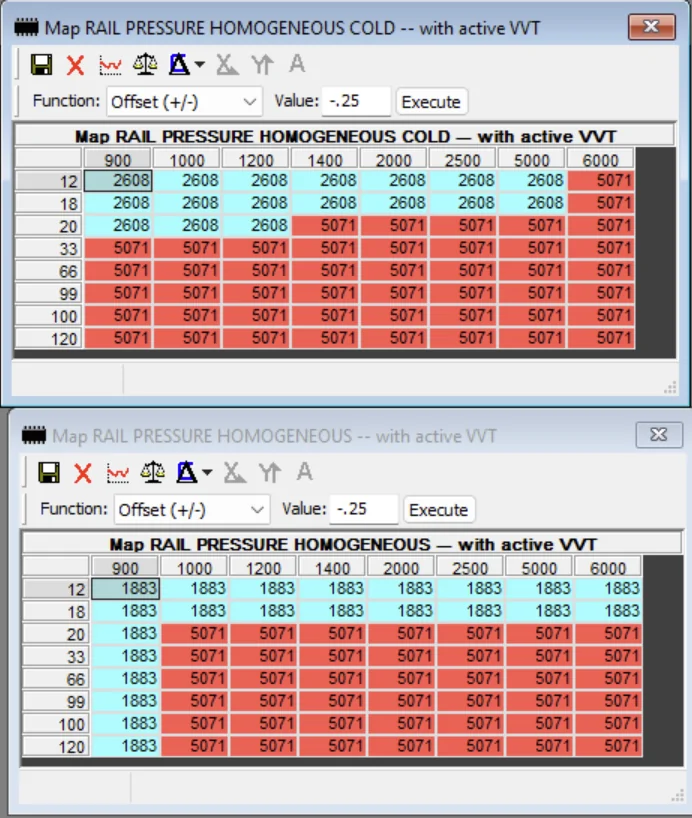Click Value field in COLD map window
The image size is (692, 818).
point(356,101)
